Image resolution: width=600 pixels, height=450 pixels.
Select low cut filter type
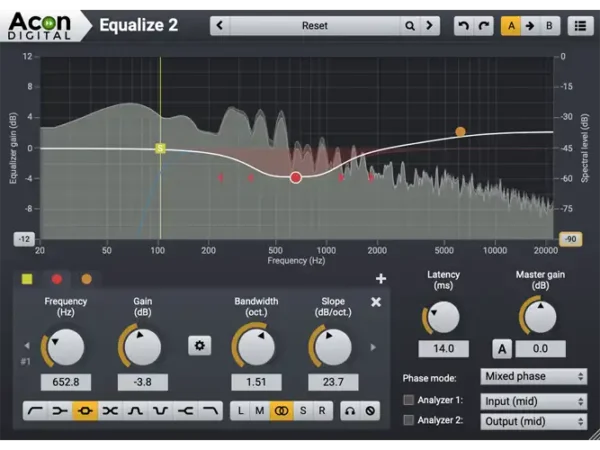point(35,411)
